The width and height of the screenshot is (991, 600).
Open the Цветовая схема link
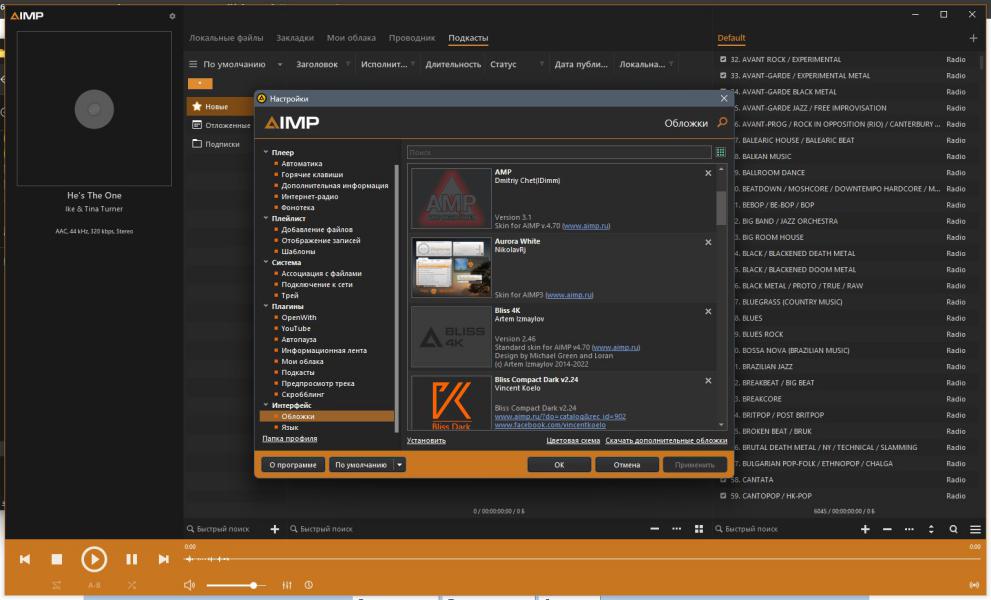click(x=573, y=440)
